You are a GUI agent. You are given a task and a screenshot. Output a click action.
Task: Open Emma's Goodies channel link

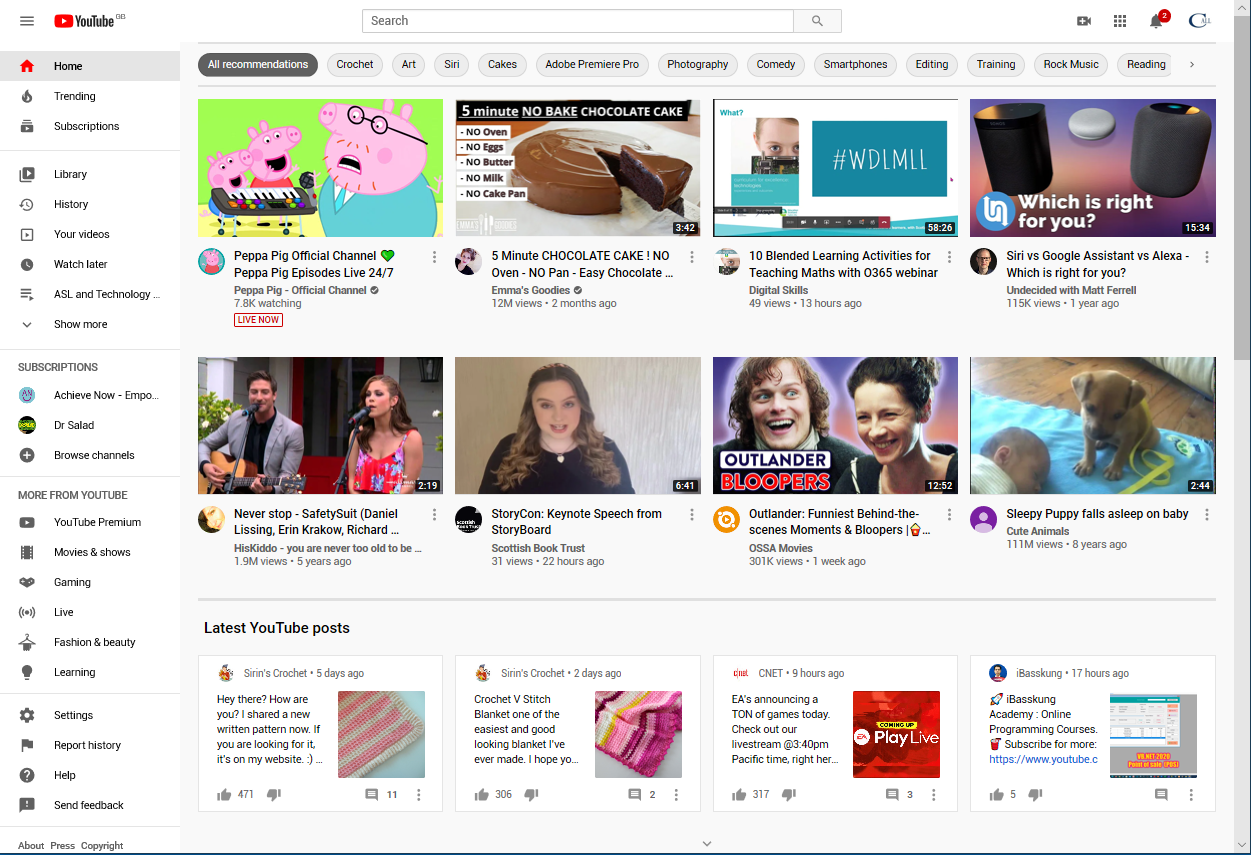pos(531,290)
